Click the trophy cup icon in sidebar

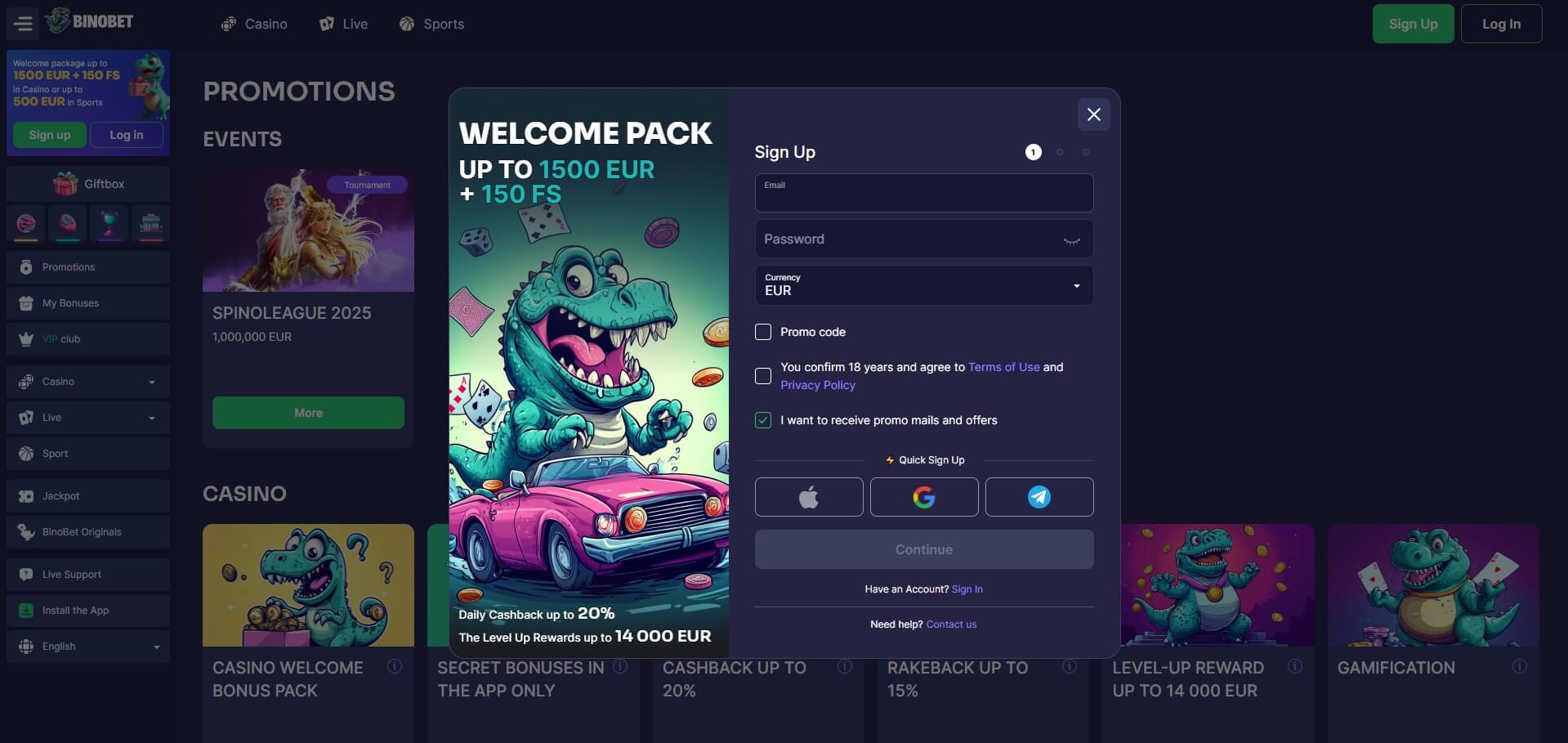(x=109, y=224)
